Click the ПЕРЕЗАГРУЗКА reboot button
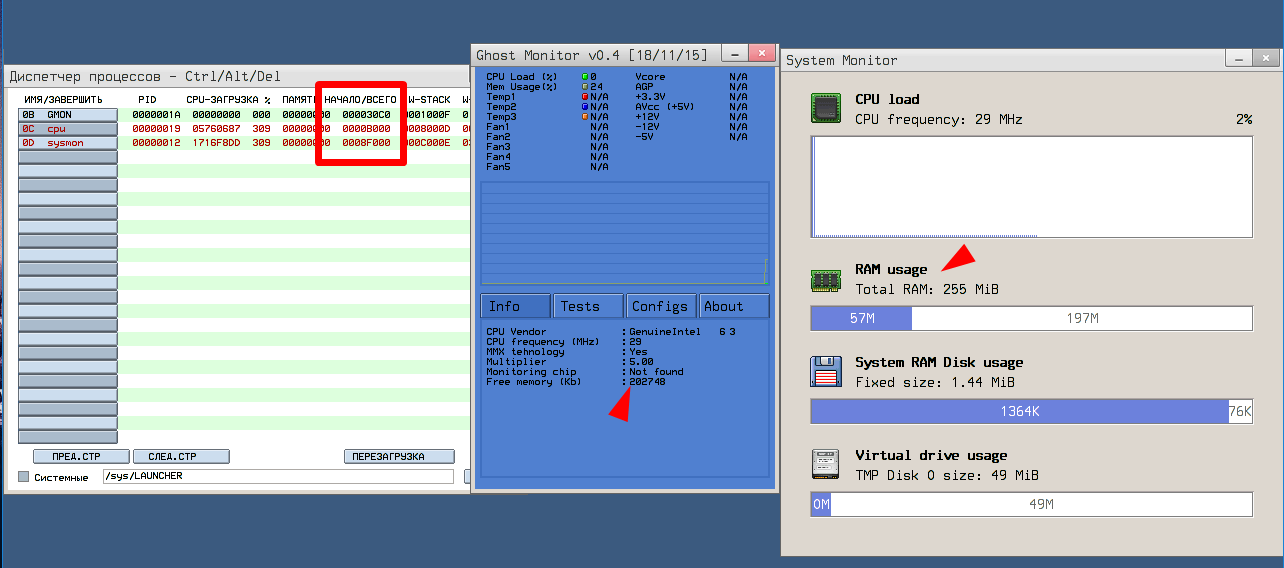 (399, 456)
